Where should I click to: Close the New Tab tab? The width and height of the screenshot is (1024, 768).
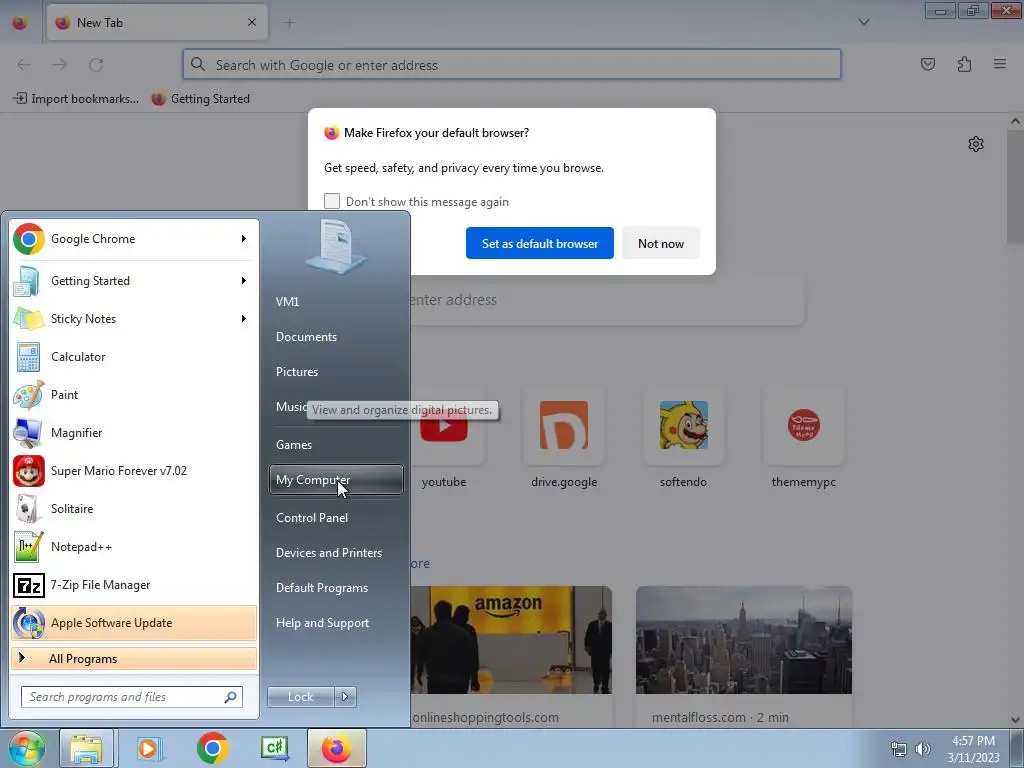[x=252, y=22]
